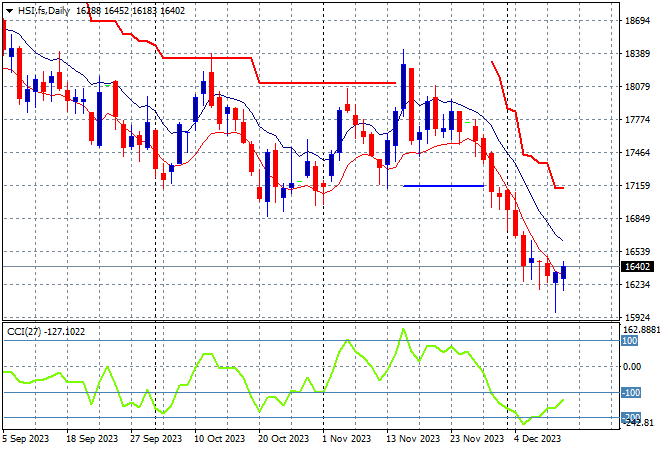Image resolution: width=660 pixels, height=450 pixels.
Task: Click the OHLC values in the header
Action: pyautogui.click(x=135, y=9)
